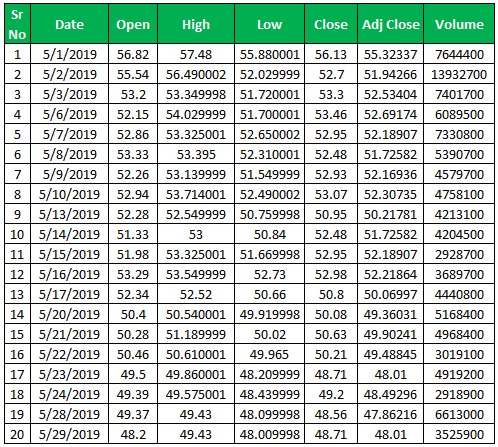Select the date cell 5/29/2019
The height and width of the screenshot is (447, 498).
69,434
